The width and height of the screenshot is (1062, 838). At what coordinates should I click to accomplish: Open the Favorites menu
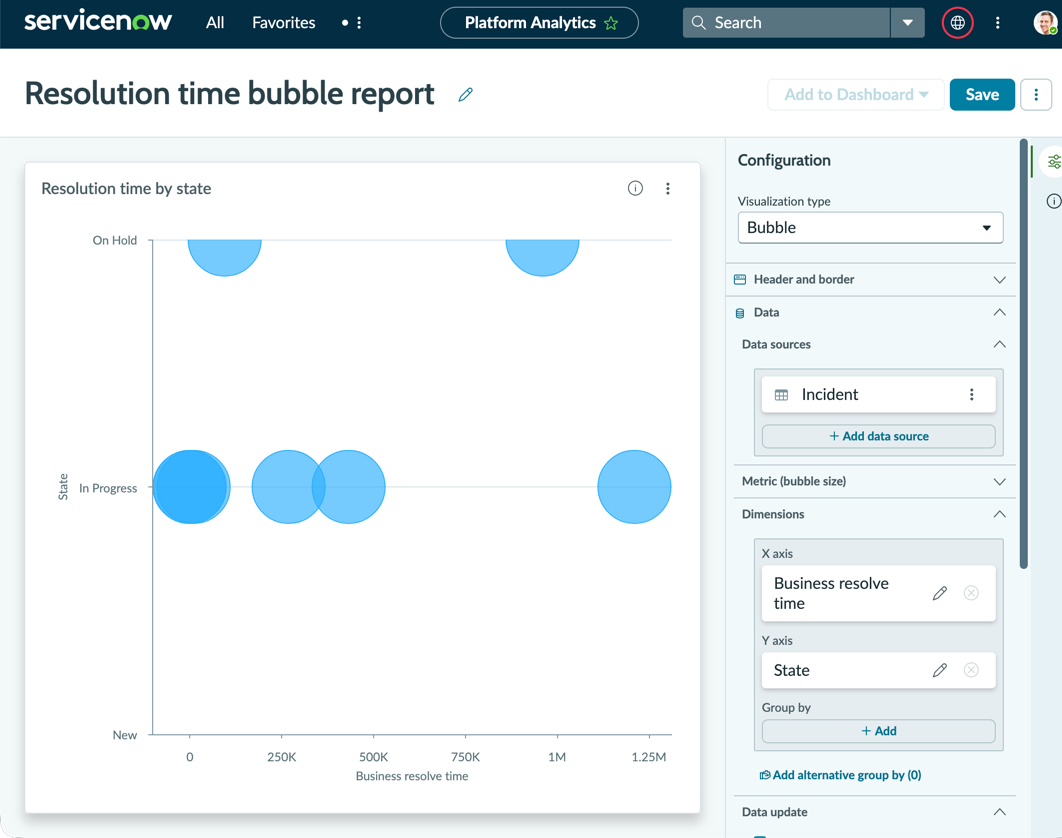coord(283,22)
